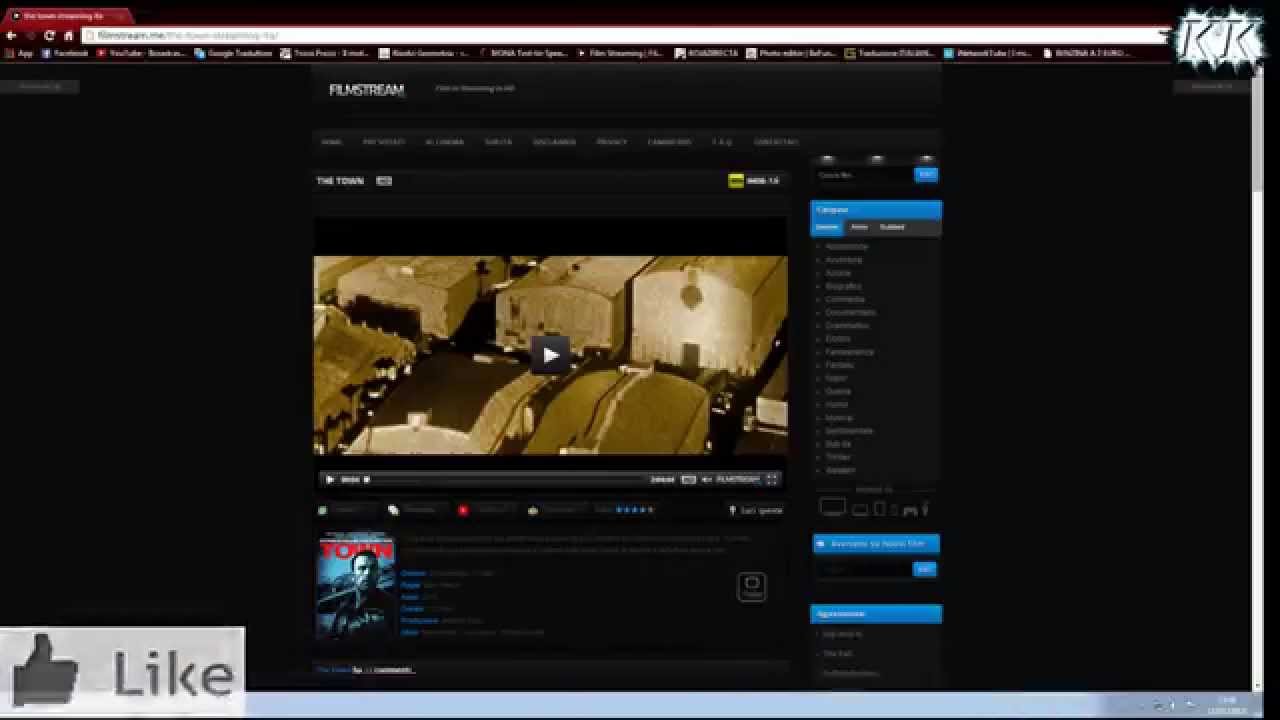Click the laptop device icon
The width and height of the screenshot is (1280, 720).
tap(860, 510)
